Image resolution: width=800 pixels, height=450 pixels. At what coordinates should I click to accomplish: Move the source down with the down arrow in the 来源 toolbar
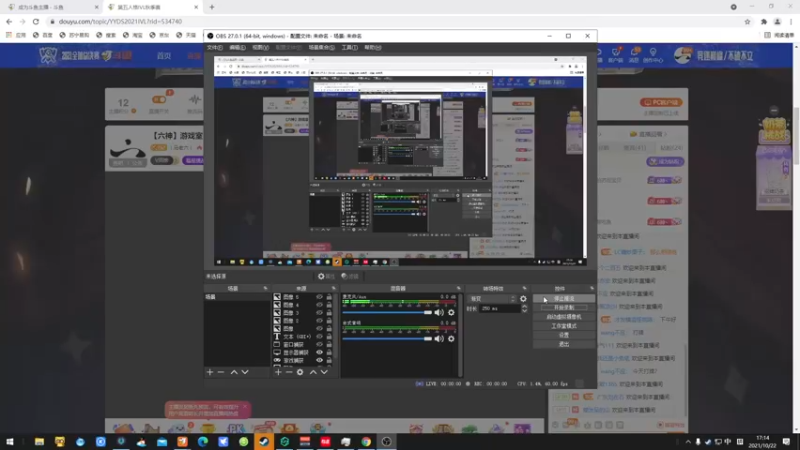pos(324,372)
